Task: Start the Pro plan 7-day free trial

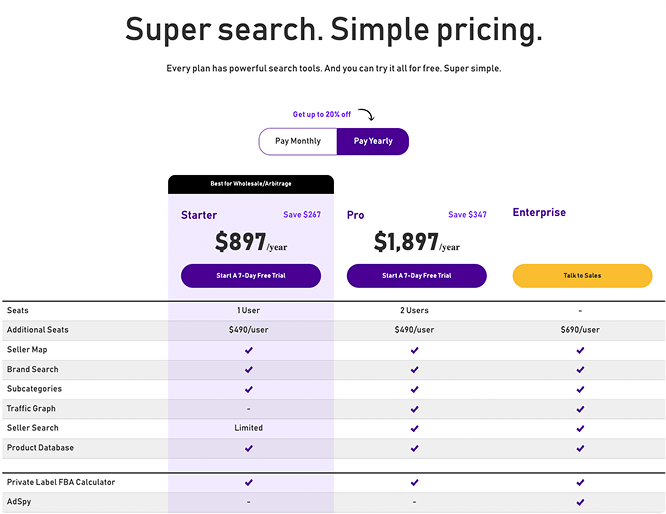Action: point(416,276)
